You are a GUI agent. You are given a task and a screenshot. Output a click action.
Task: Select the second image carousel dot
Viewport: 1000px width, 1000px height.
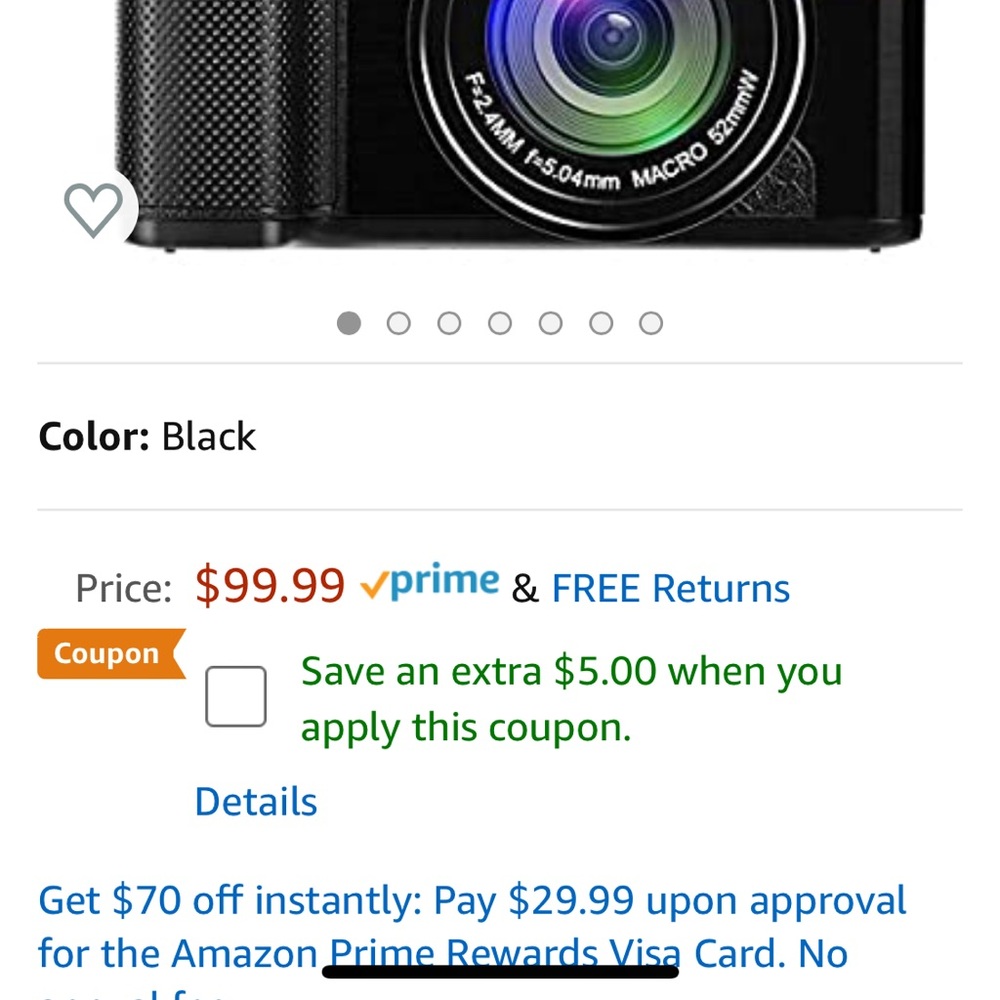click(399, 323)
